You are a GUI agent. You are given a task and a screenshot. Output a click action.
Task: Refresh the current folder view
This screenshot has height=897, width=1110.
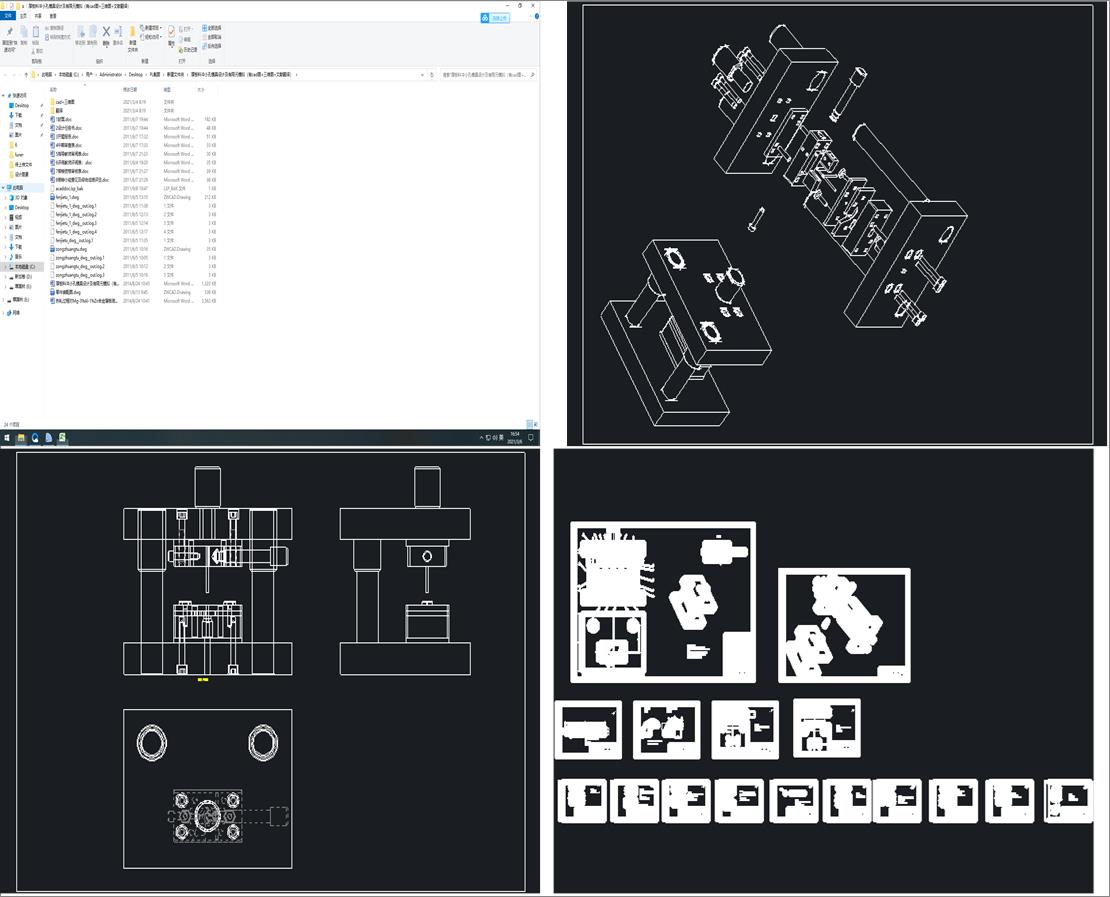432,74
